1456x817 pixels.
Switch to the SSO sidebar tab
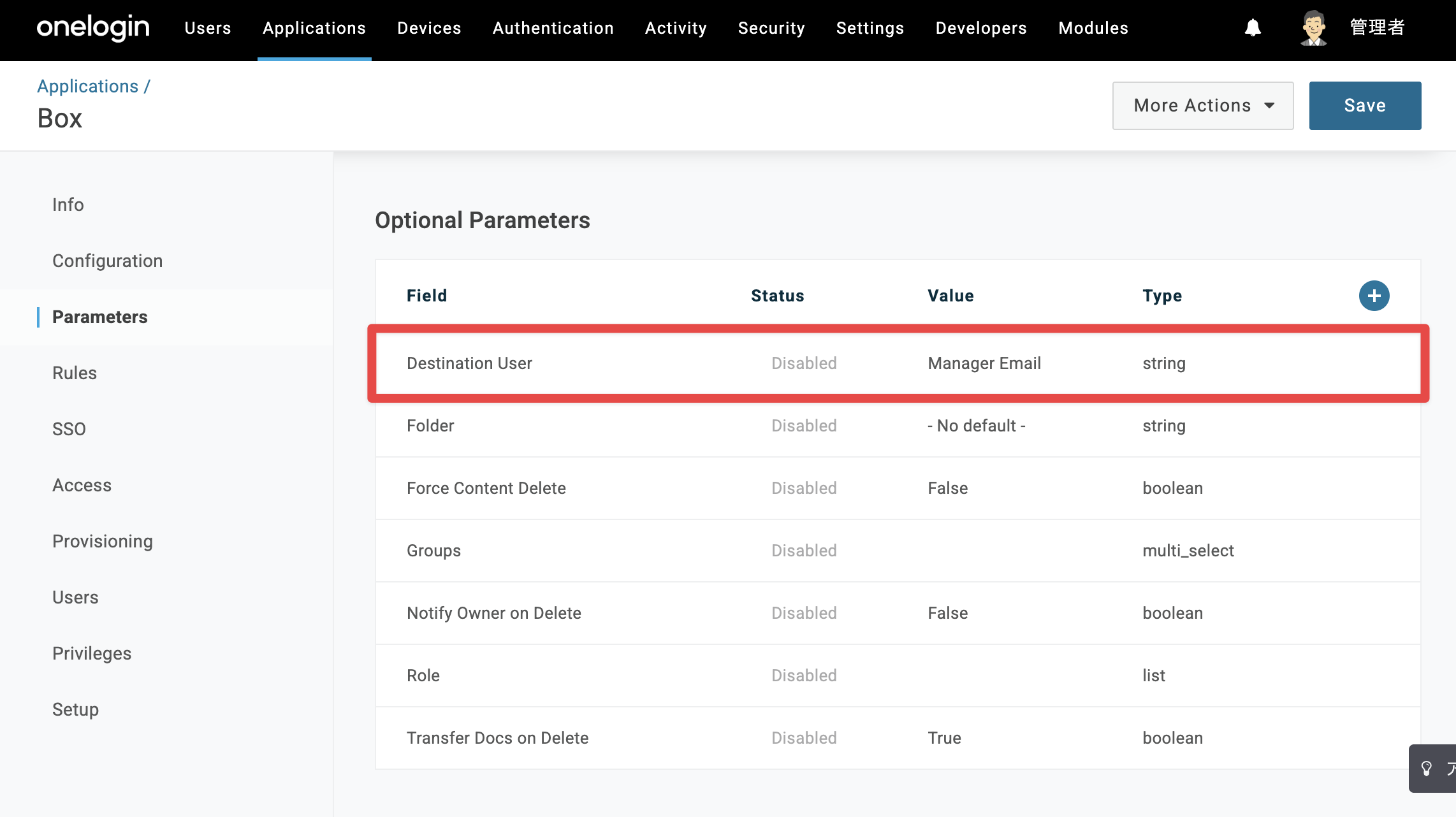click(69, 429)
